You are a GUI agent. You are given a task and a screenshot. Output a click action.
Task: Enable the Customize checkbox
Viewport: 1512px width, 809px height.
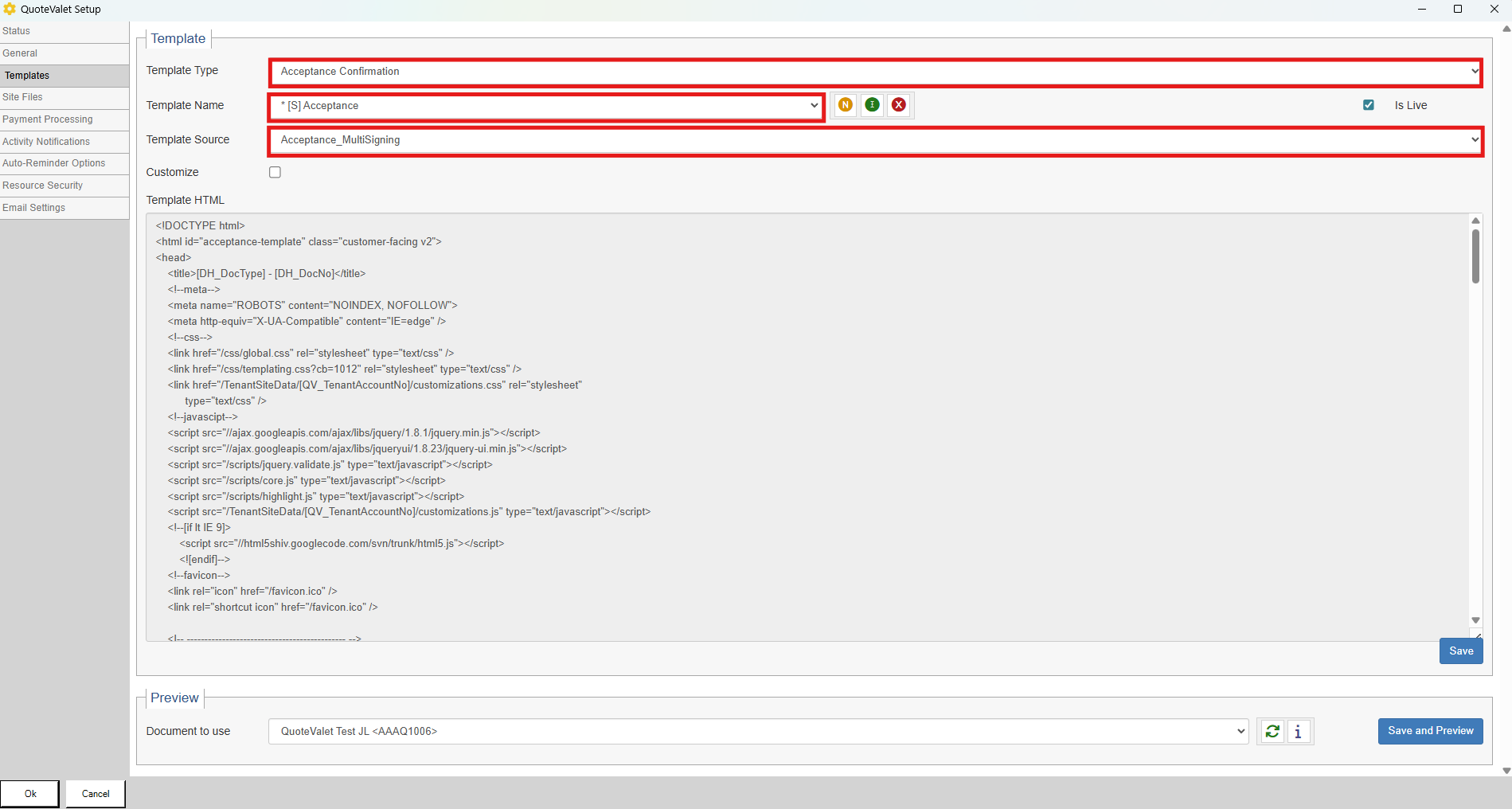point(275,172)
